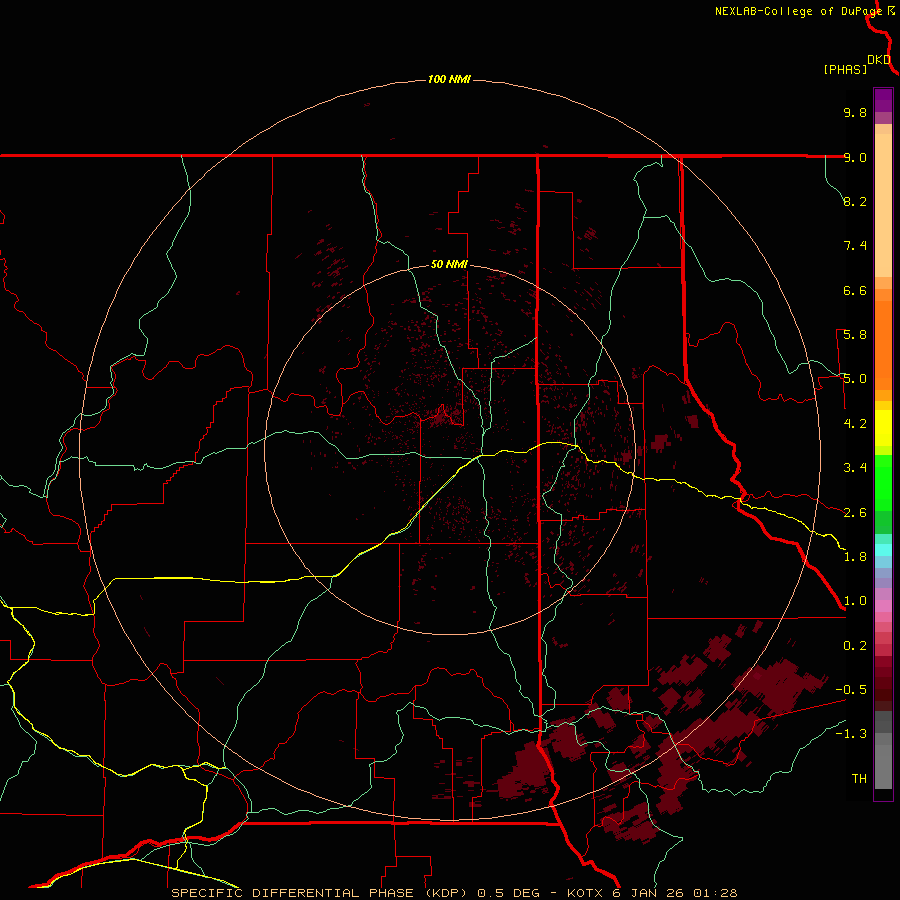900x900 pixels.
Task: Click the [PHAS] legend header
Action: tap(845, 70)
